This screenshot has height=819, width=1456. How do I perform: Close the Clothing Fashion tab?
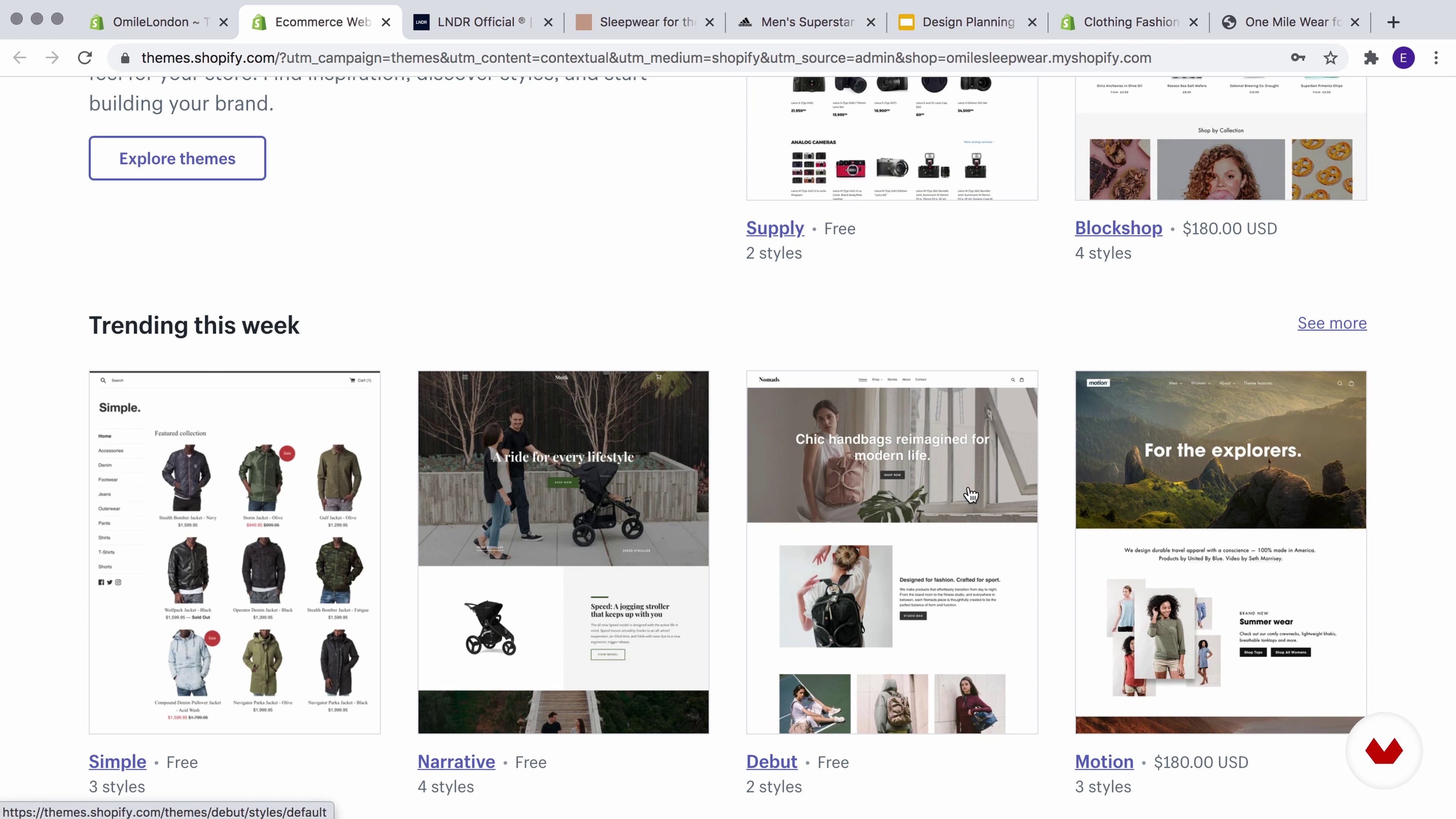click(1194, 22)
